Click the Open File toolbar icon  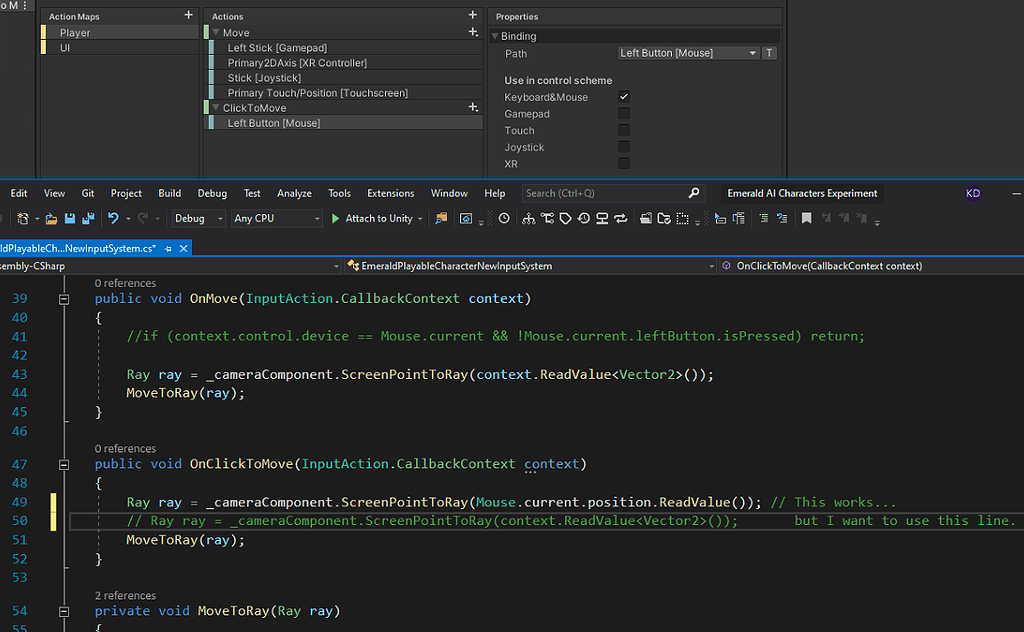click(52, 218)
